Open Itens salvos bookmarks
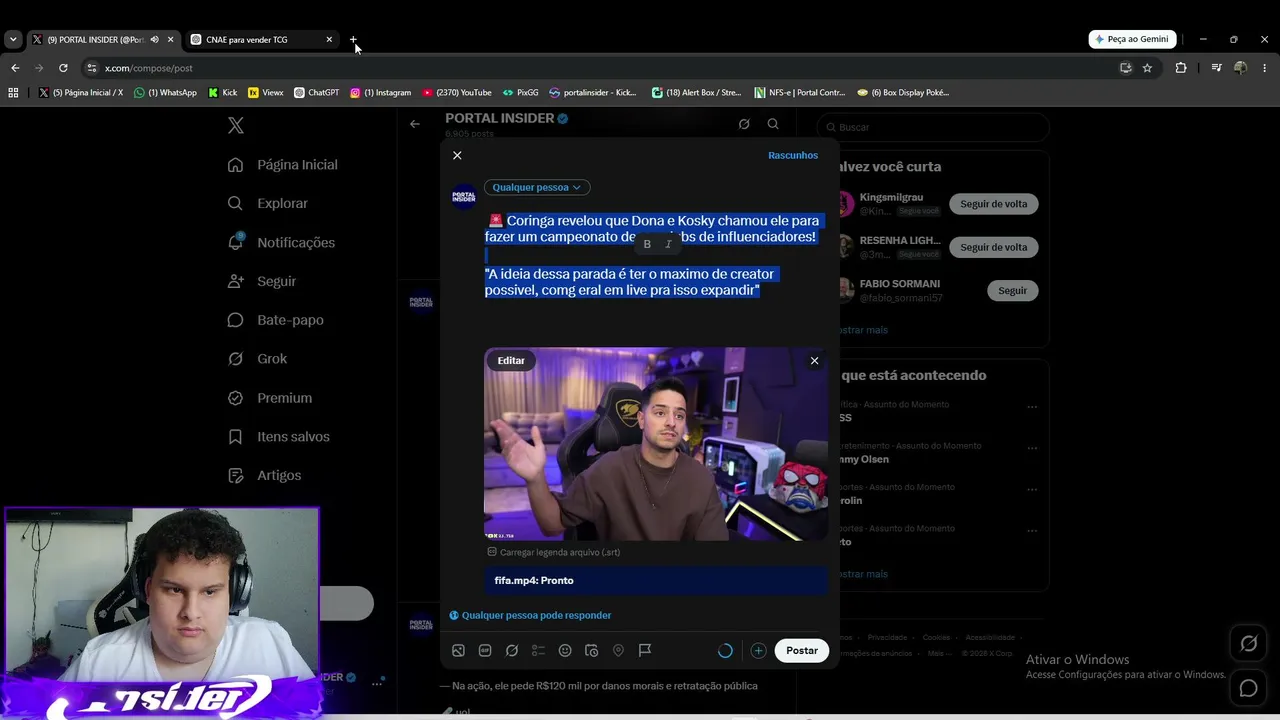Screen dimensions: 1280x720 tap(279, 437)
